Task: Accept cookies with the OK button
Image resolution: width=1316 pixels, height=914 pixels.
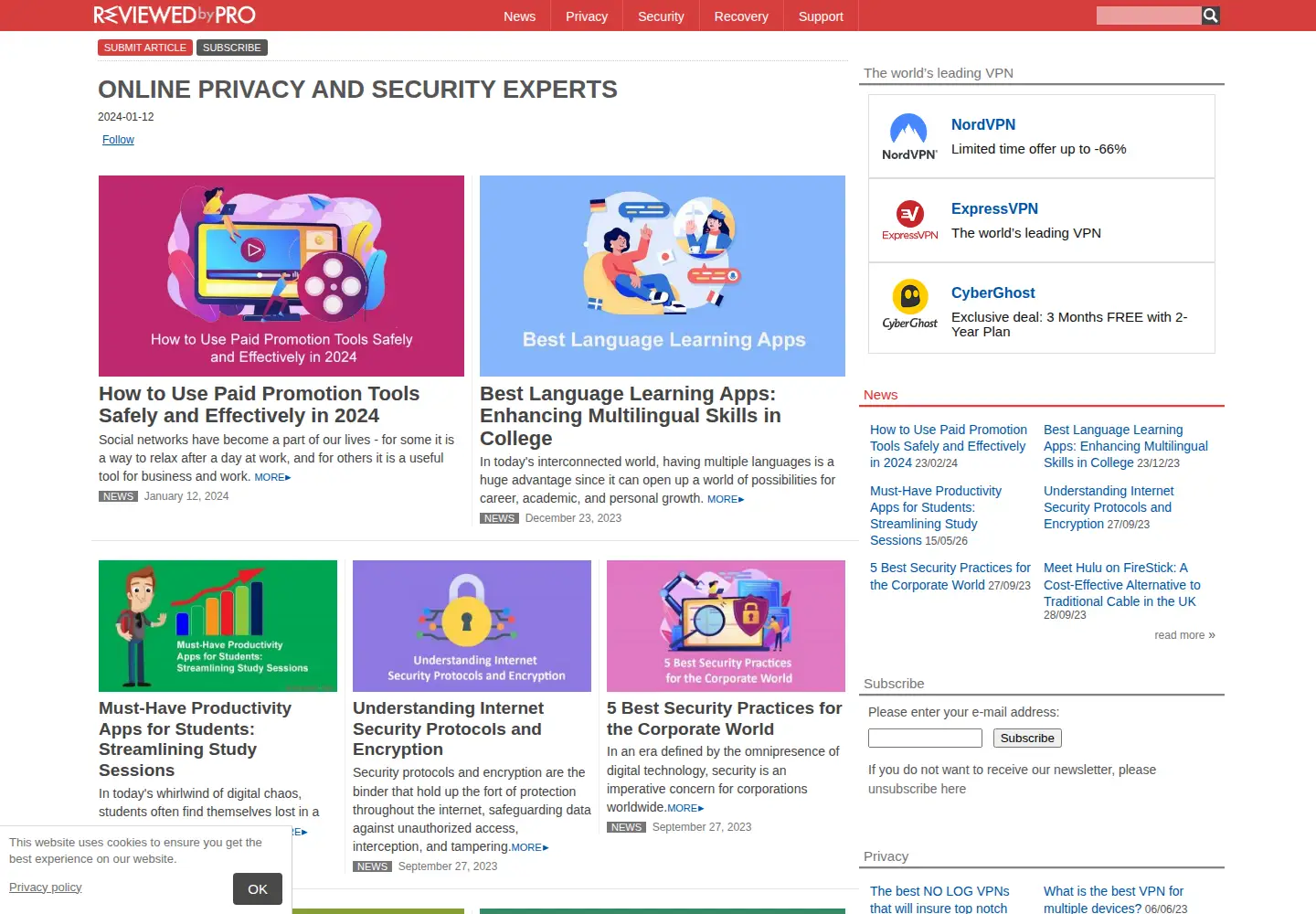Action: click(x=258, y=888)
